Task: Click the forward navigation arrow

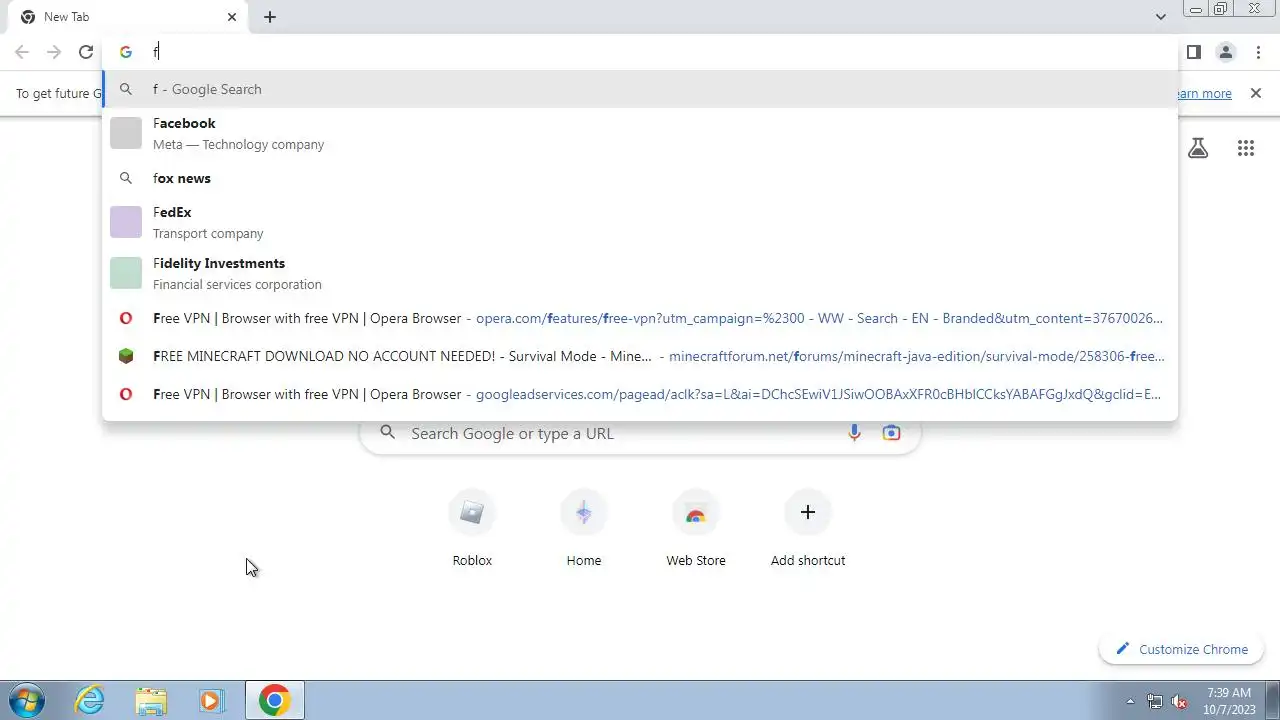Action: (54, 52)
